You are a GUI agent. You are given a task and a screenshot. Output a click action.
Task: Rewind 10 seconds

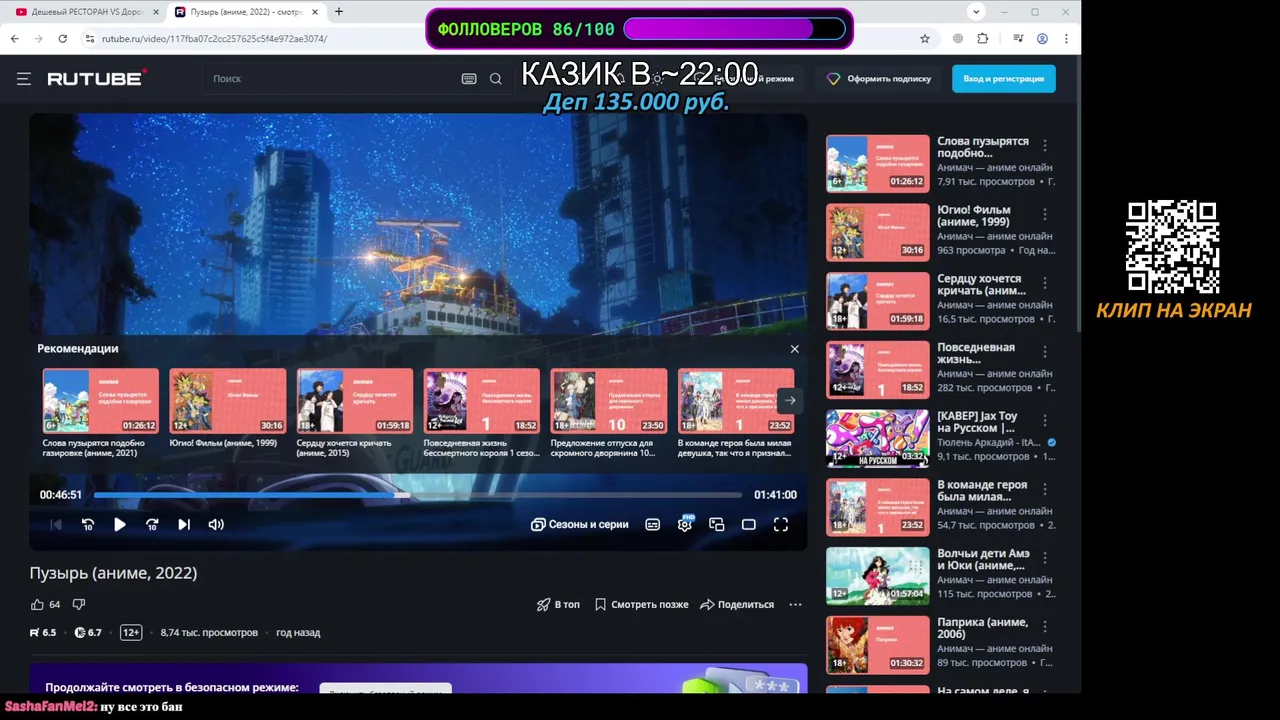pyautogui.click(x=88, y=524)
